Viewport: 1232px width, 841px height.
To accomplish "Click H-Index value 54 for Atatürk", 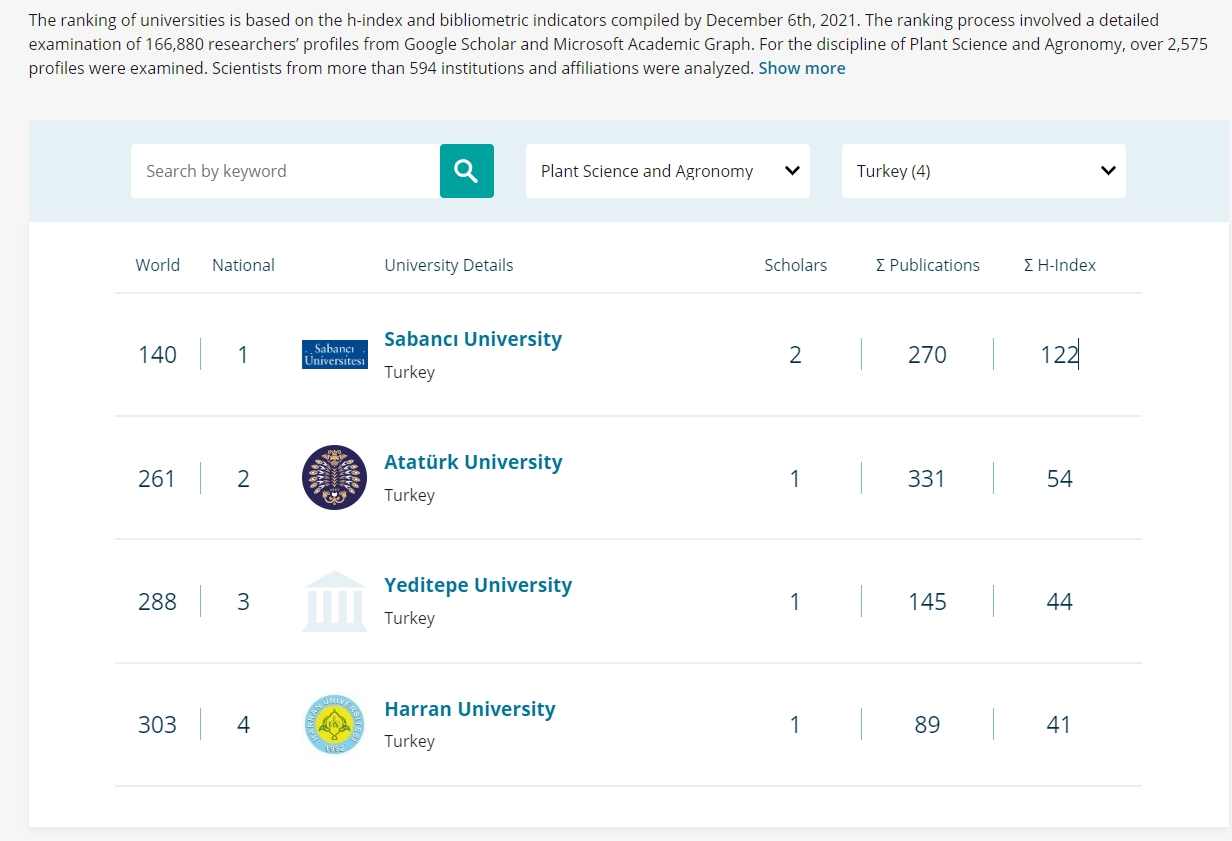I will 1059,479.
